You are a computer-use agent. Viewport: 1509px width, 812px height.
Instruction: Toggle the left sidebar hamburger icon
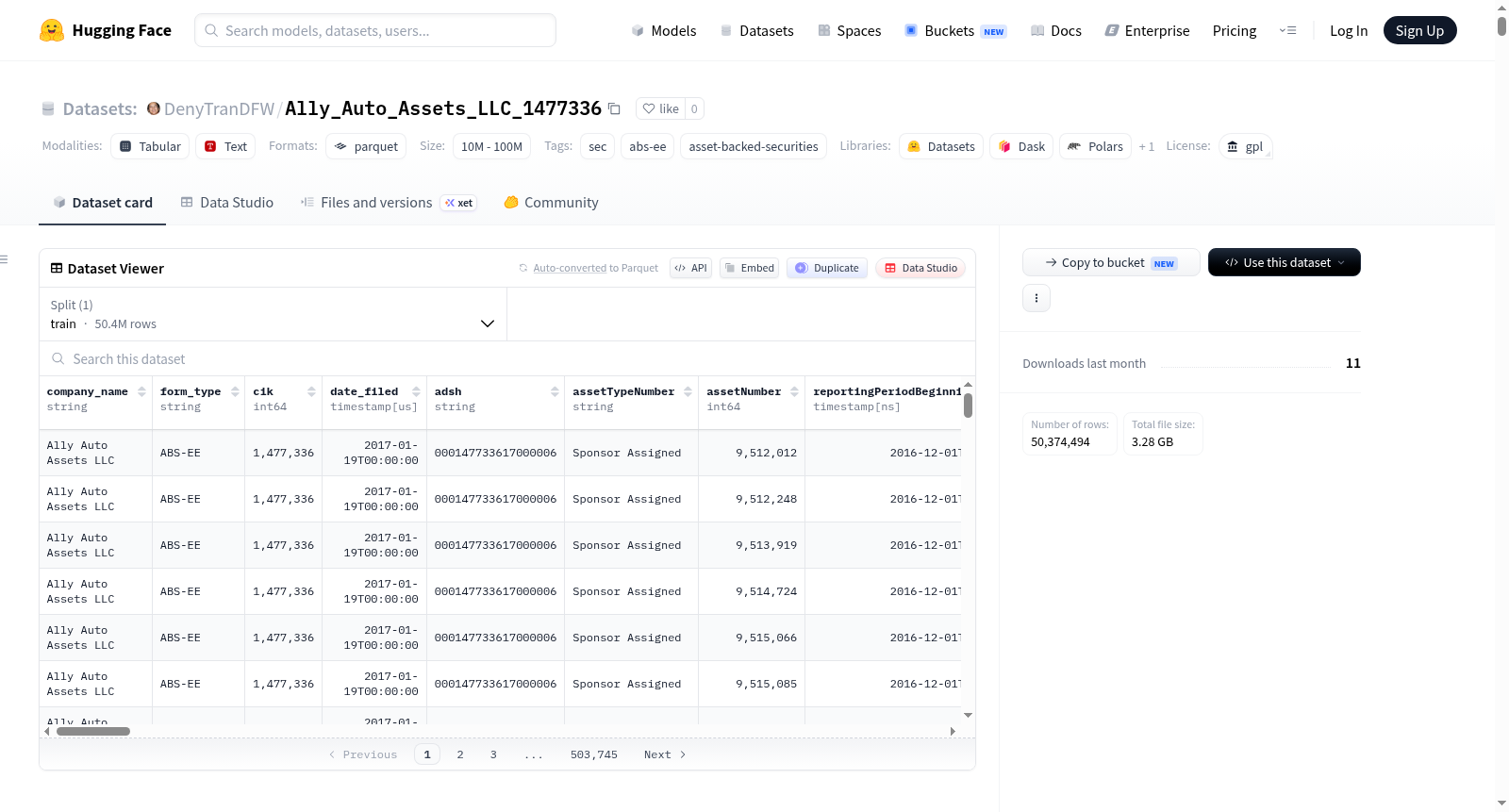(4, 259)
